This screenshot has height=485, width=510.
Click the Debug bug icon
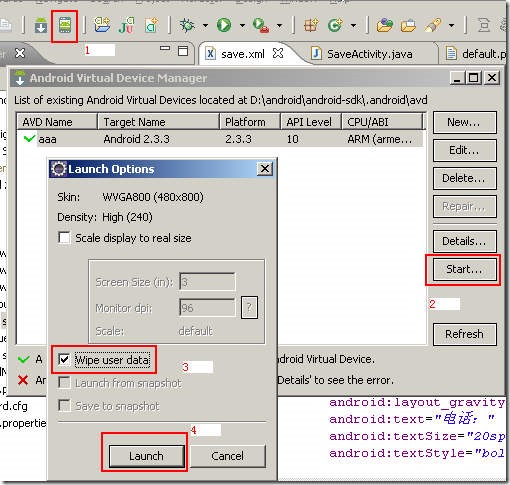pos(187,25)
